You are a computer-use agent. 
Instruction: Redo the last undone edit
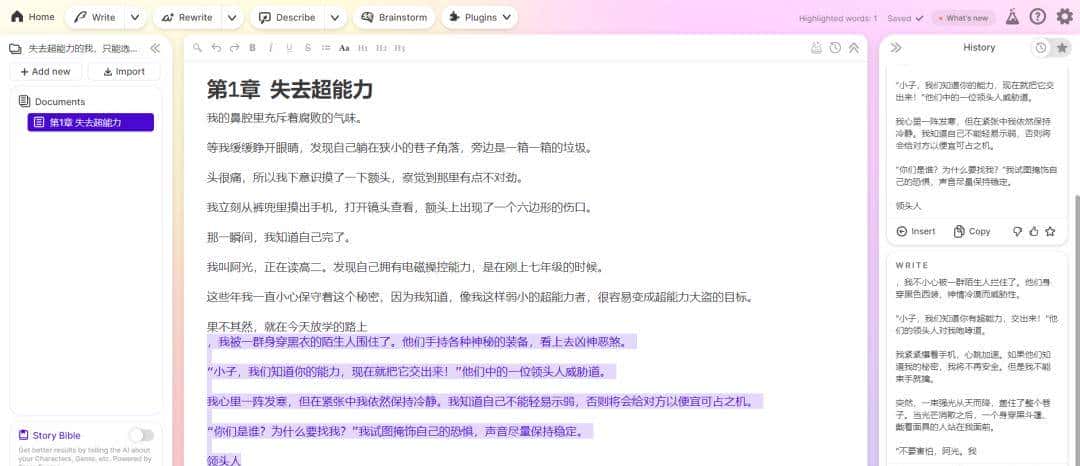point(234,47)
